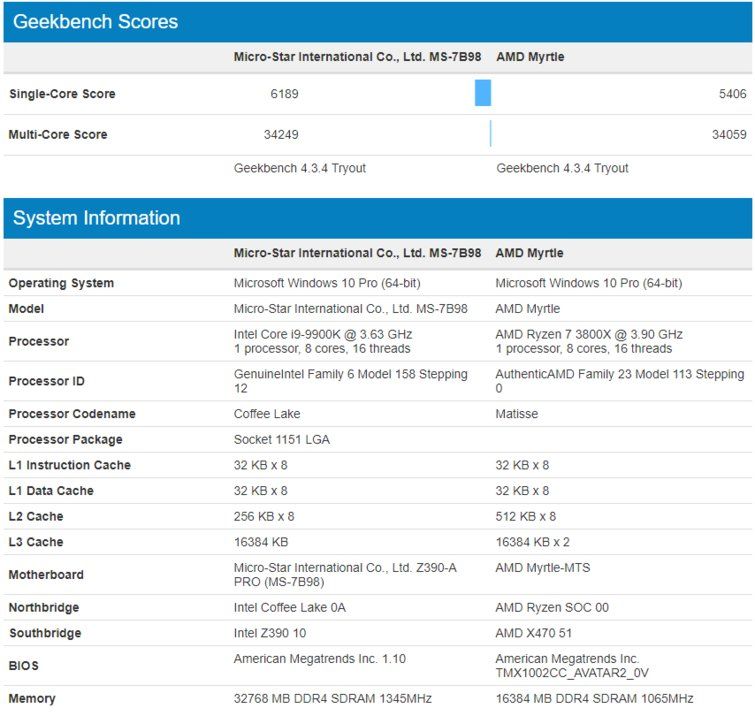Select the 5406 single-core score value

click(732, 94)
